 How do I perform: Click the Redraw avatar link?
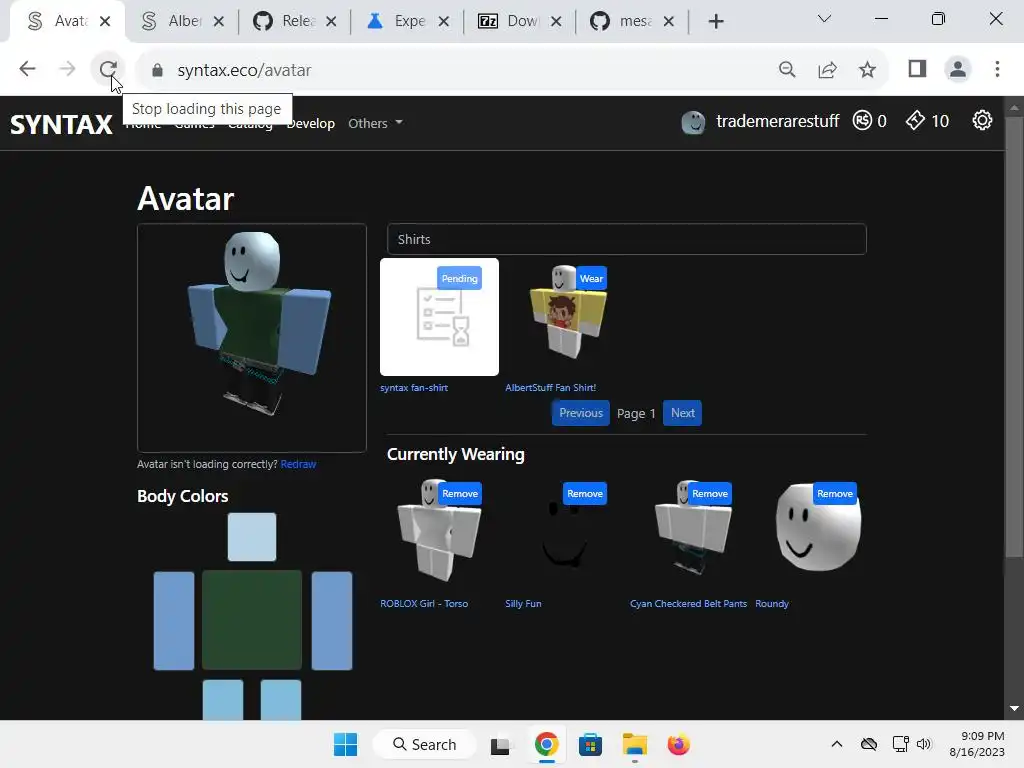298,464
